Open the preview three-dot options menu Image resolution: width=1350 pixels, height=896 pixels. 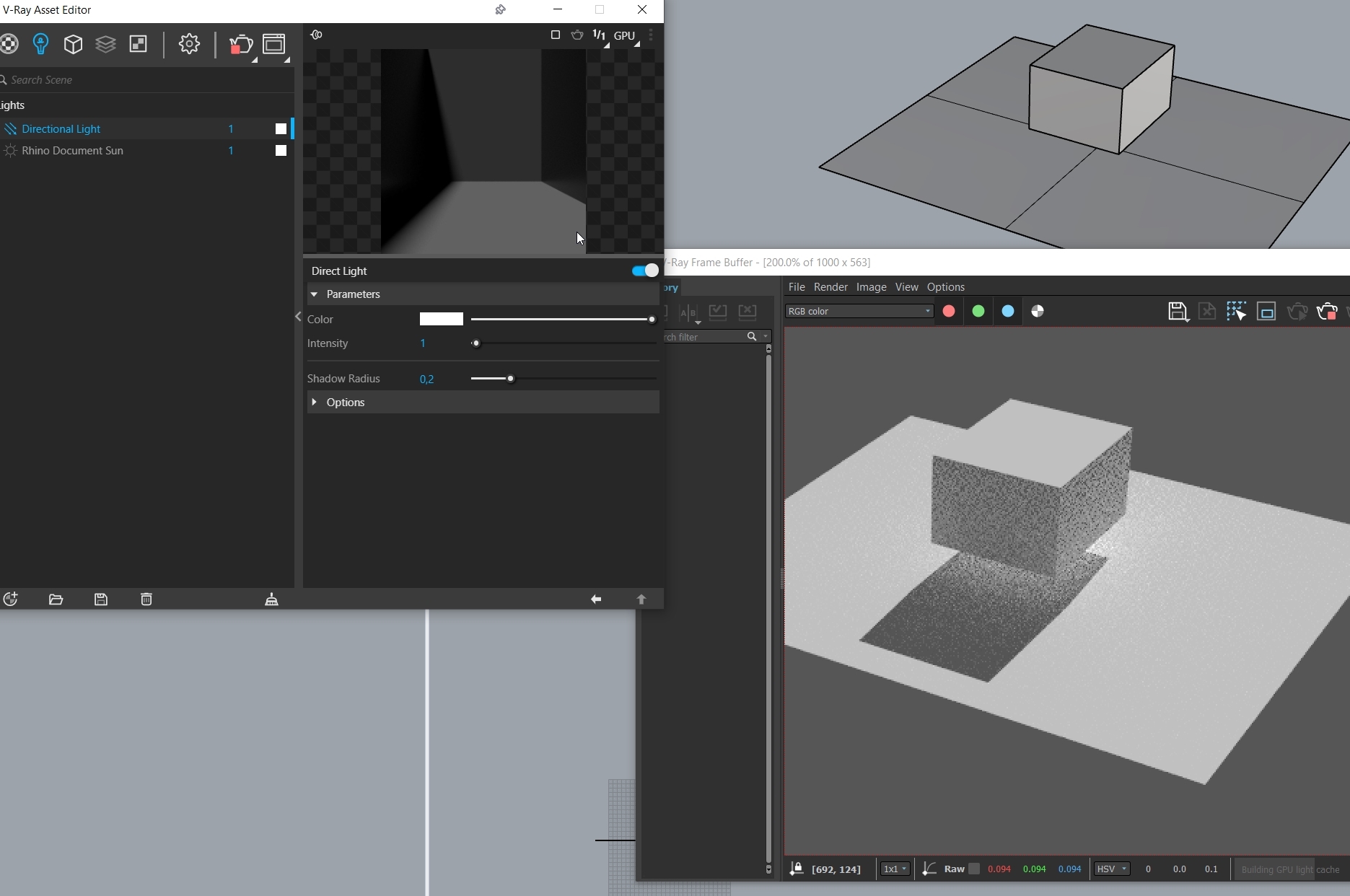pyautogui.click(x=651, y=35)
